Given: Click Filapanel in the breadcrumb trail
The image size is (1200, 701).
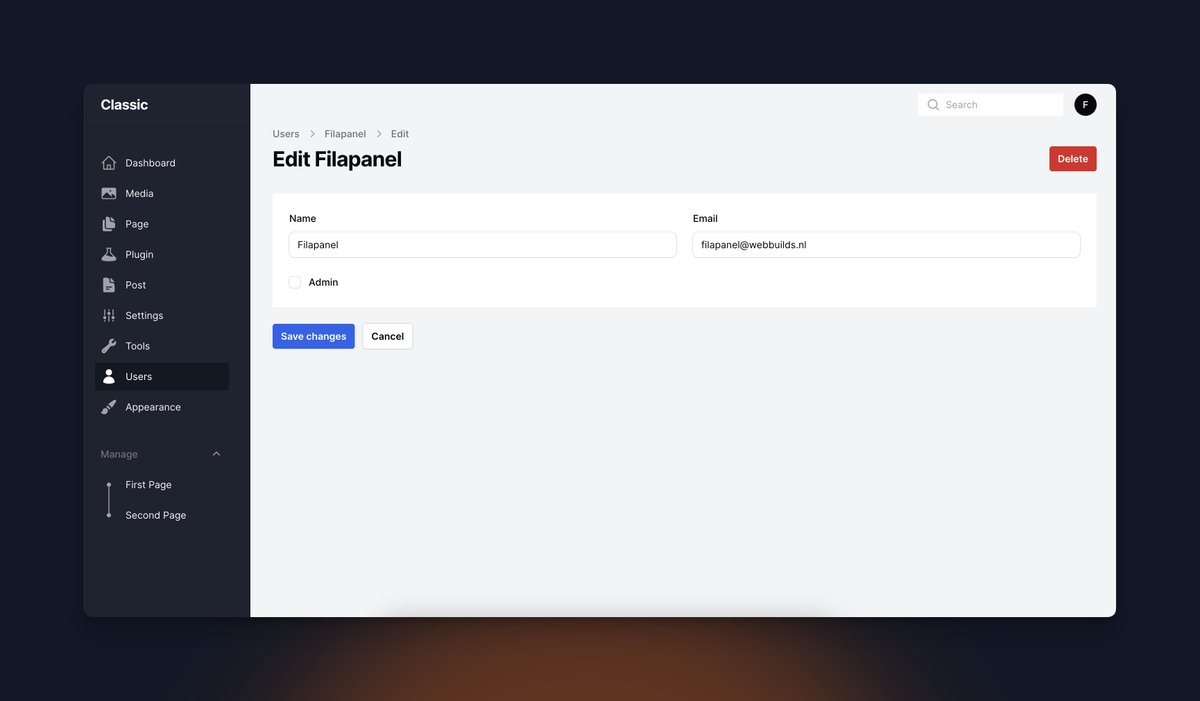Looking at the screenshot, I should point(344,133).
